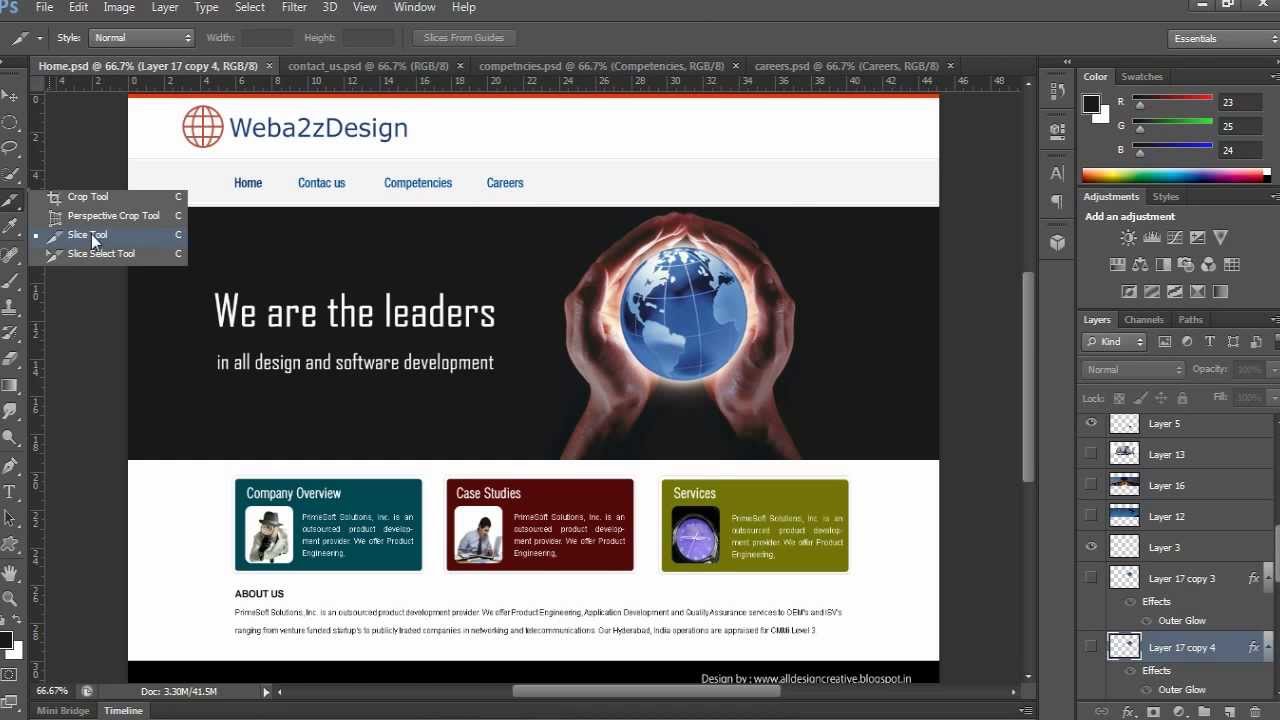Open the slice Style dropdown showing Normal
Viewport: 1280px width, 720px height.
click(141, 38)
